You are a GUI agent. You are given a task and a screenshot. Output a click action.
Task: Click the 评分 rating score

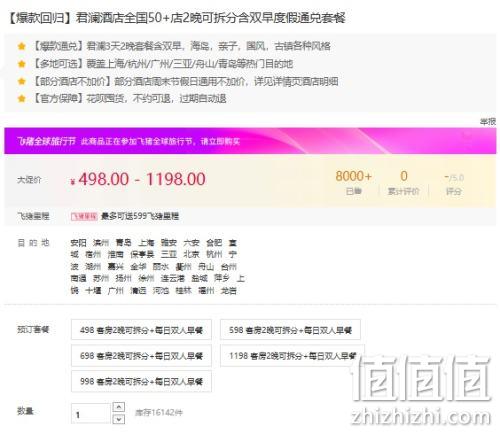click(x=454, y=184)
